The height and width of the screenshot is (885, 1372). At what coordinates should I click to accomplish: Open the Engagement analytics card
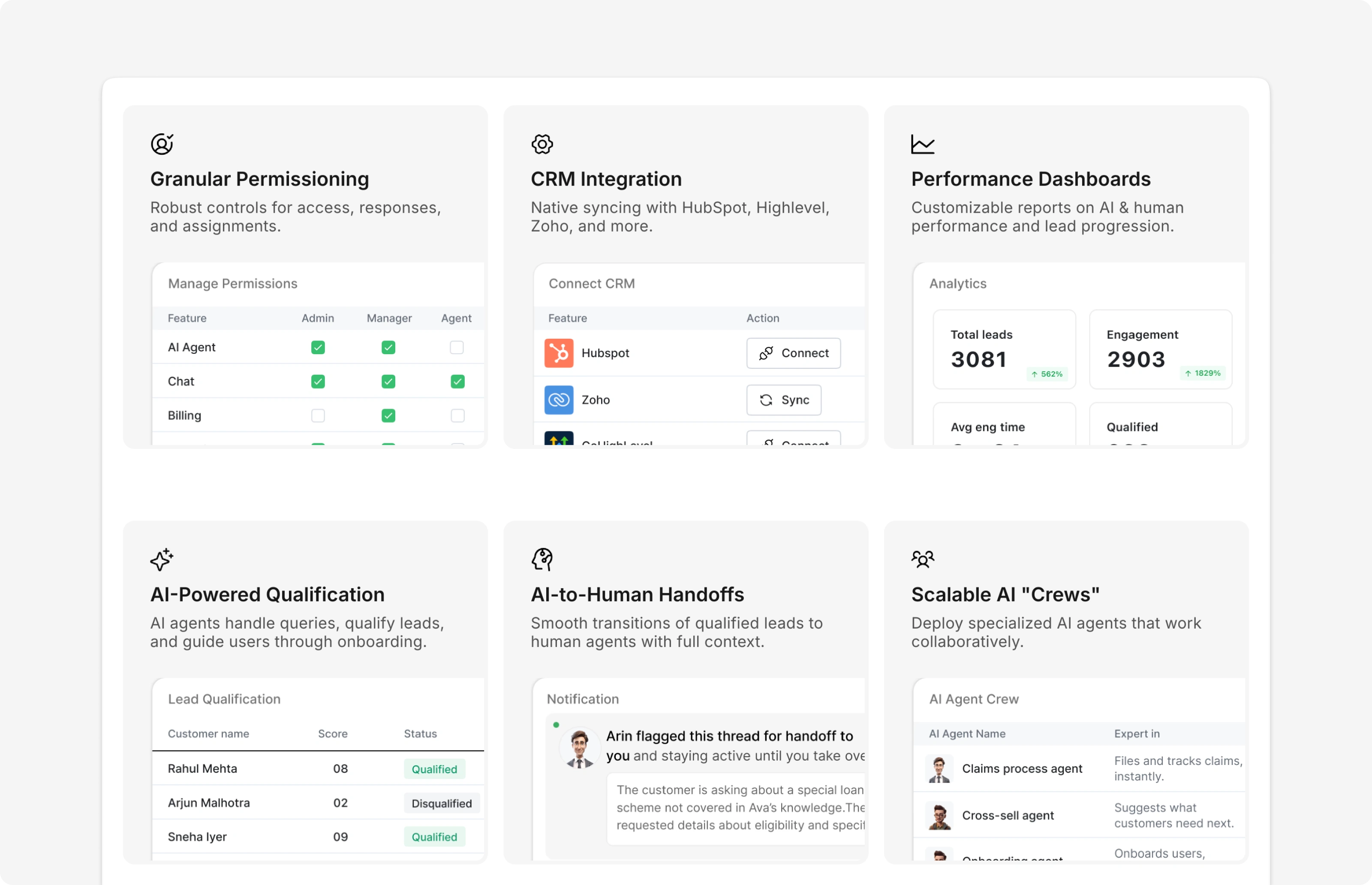(x=1160, y=349)
